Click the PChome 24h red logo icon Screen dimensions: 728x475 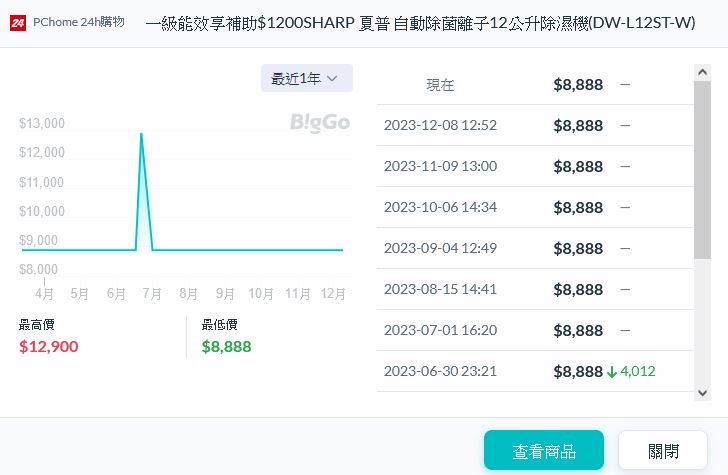(x=18, y=22)
